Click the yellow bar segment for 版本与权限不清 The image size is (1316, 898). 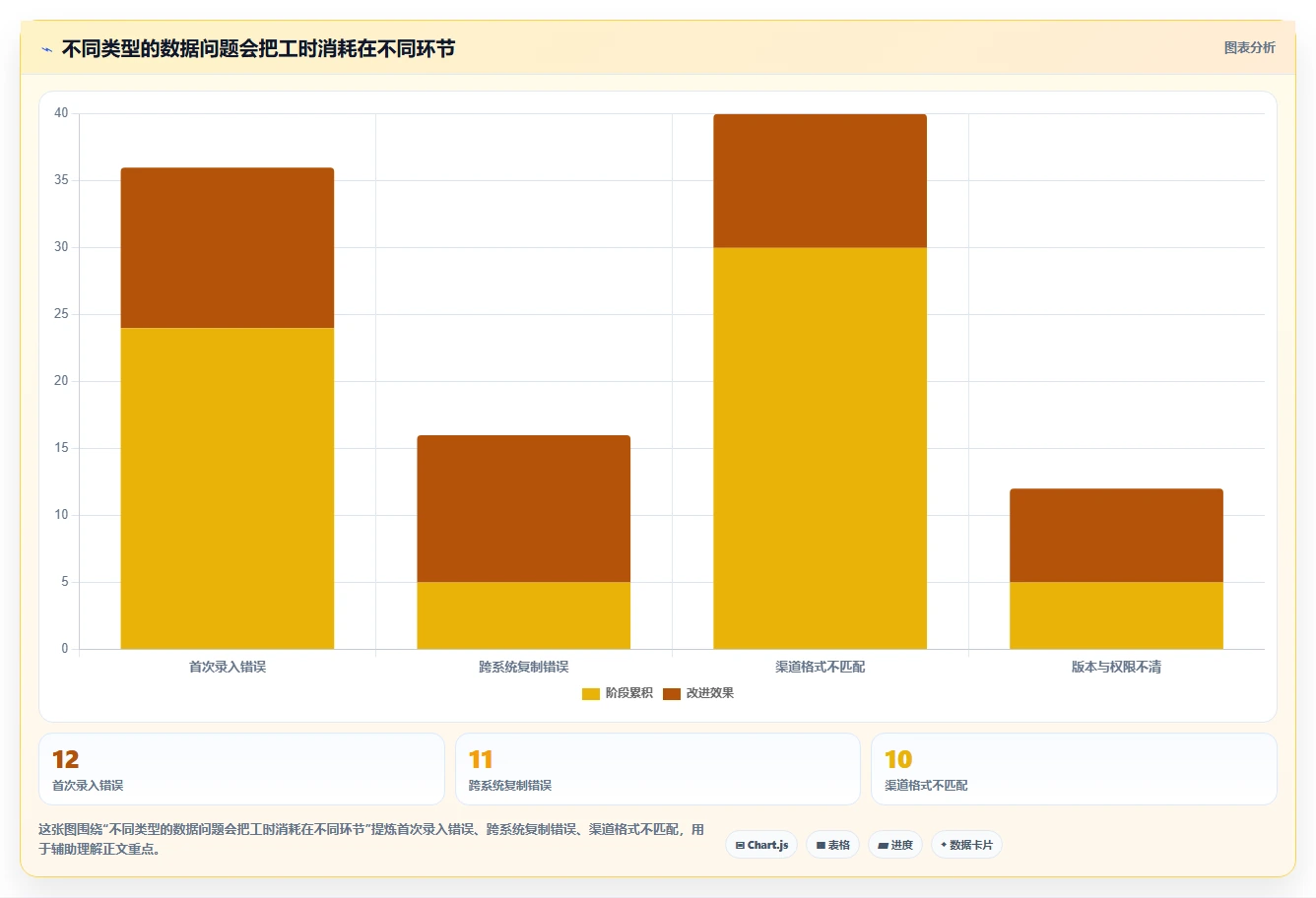coord(1117,615)
